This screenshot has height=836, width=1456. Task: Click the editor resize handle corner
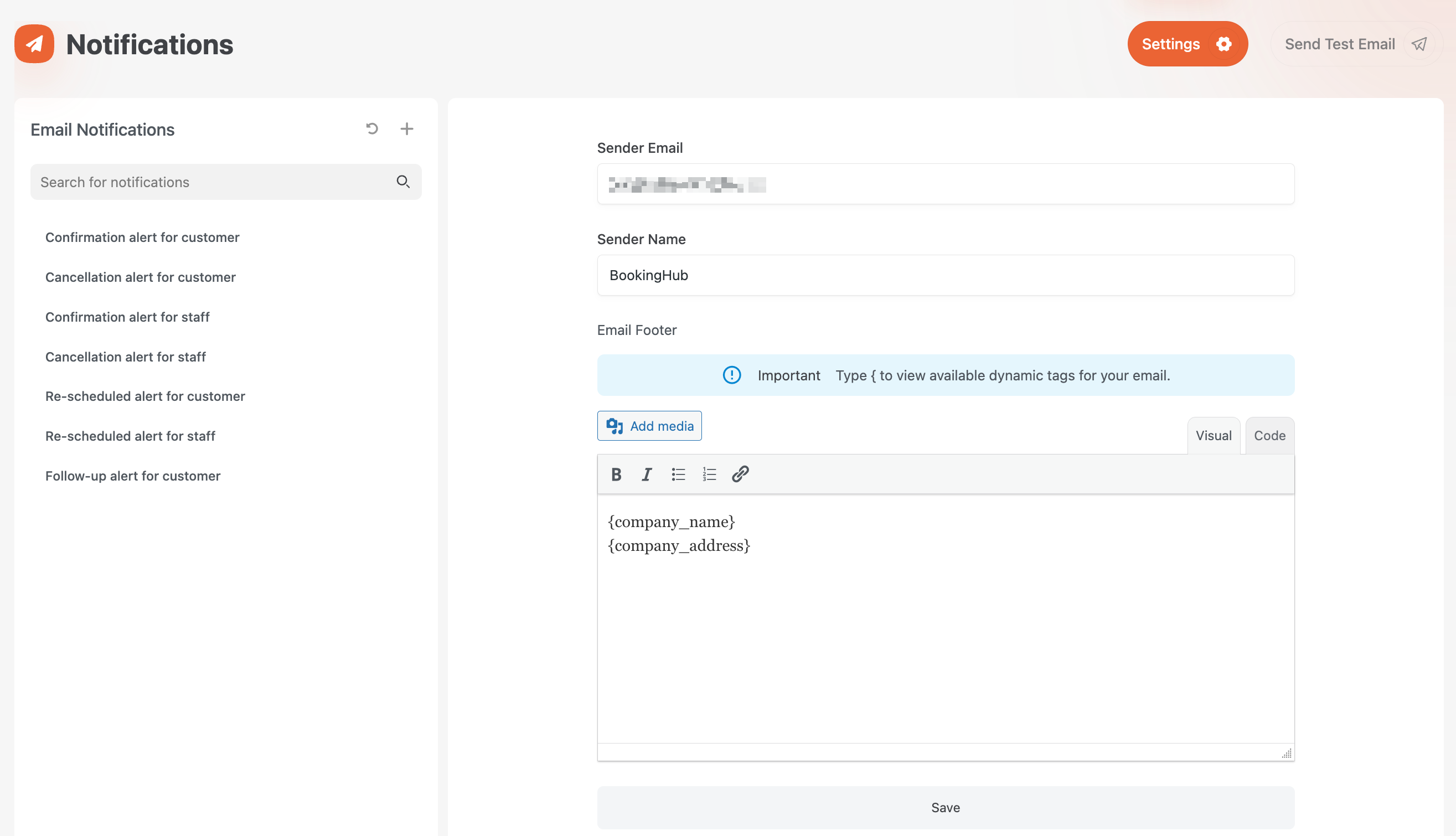1287,754
